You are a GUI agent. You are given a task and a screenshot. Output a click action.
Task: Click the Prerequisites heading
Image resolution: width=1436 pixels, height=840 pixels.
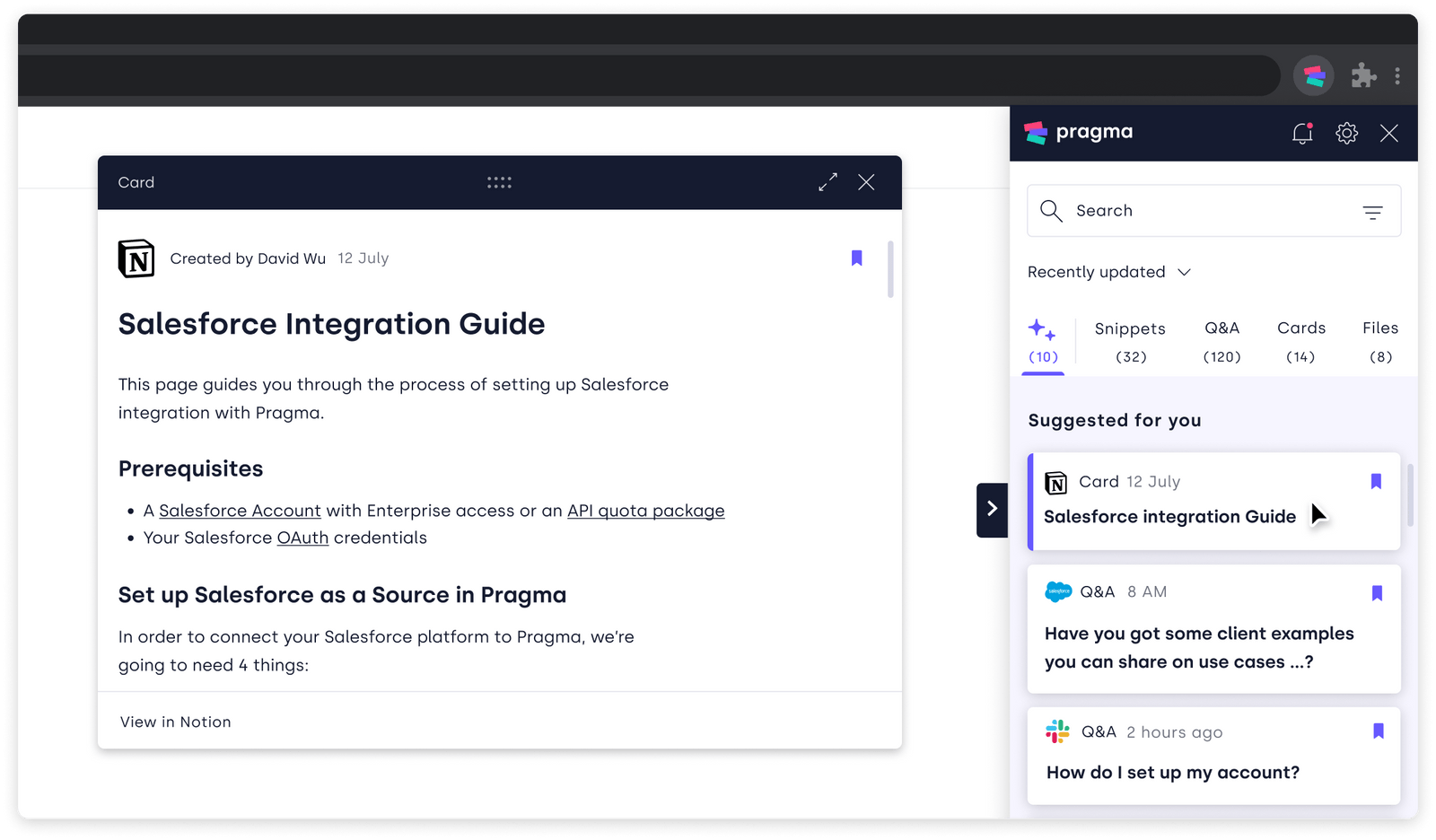190,468
